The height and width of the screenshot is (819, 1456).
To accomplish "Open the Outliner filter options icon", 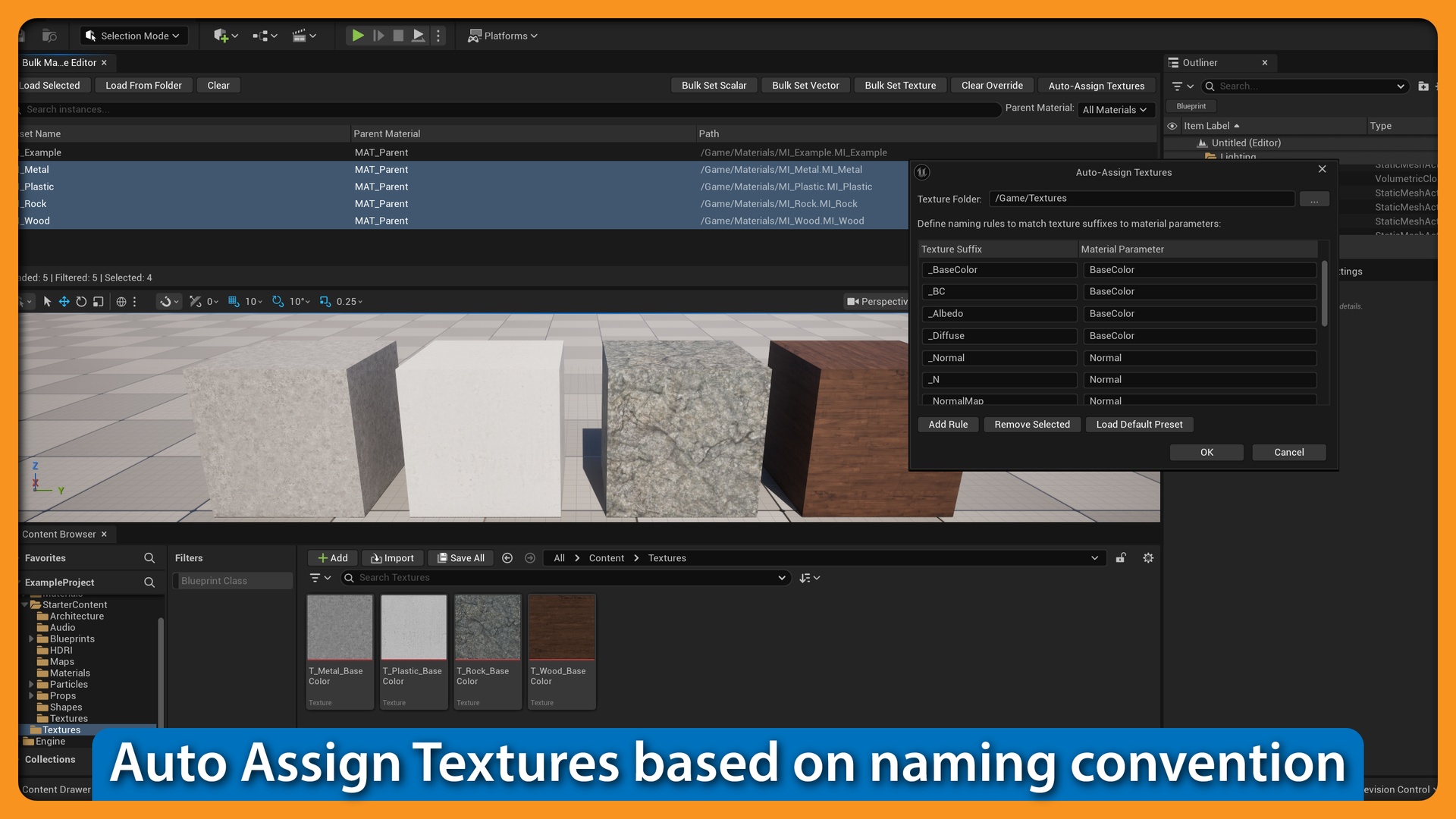I will (1182, 86).
